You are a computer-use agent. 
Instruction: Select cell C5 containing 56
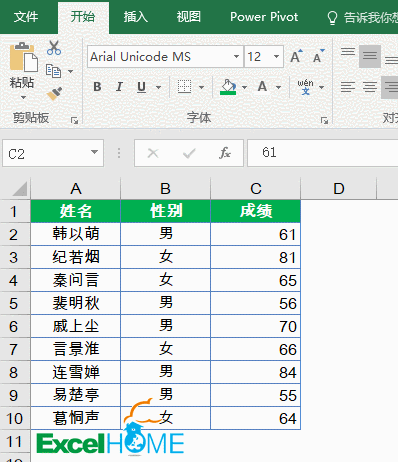click(x=255, y=303)
